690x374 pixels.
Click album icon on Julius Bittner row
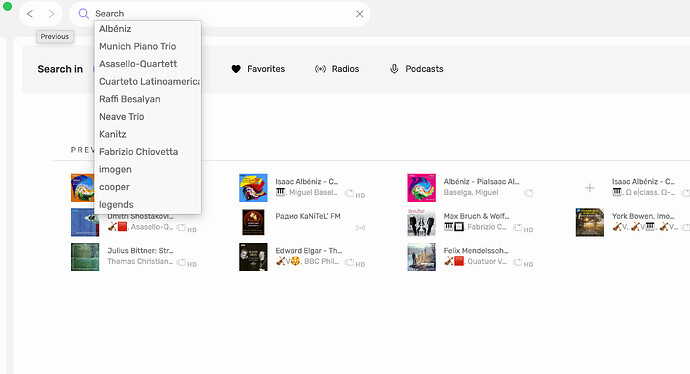(x=181, y=262)
